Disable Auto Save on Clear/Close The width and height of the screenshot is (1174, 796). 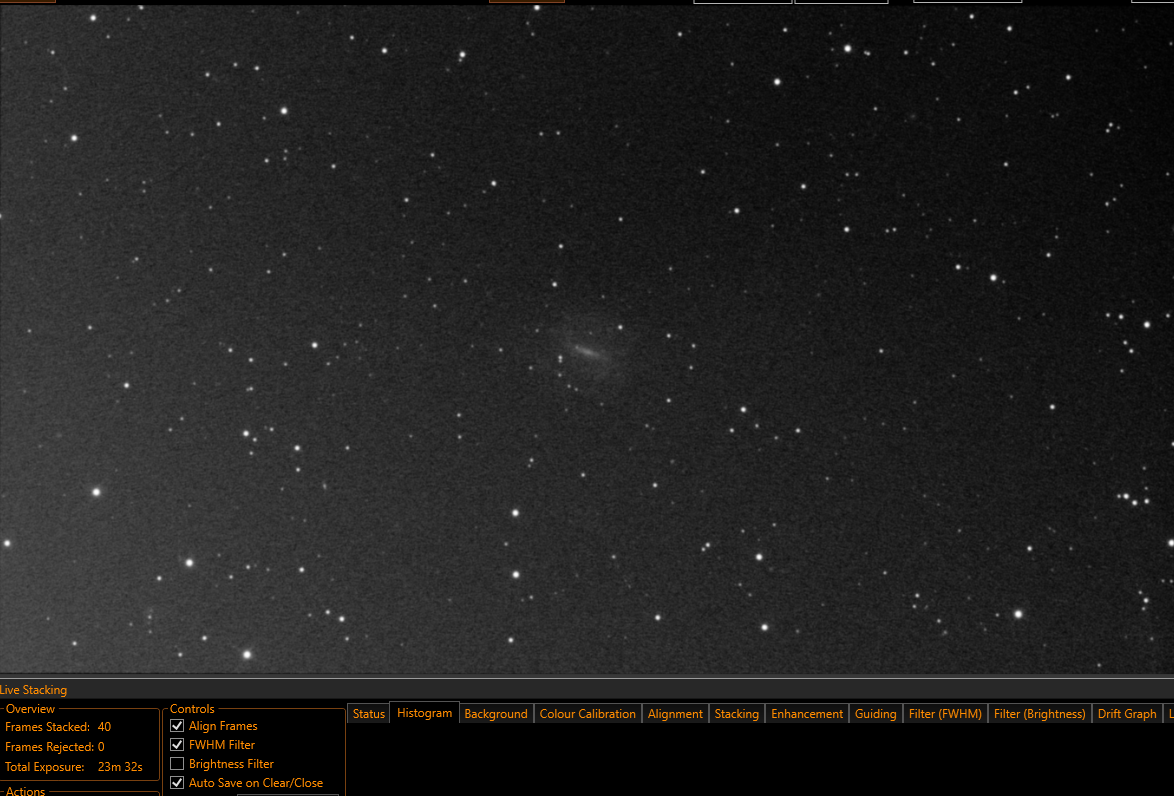(177, 783)
